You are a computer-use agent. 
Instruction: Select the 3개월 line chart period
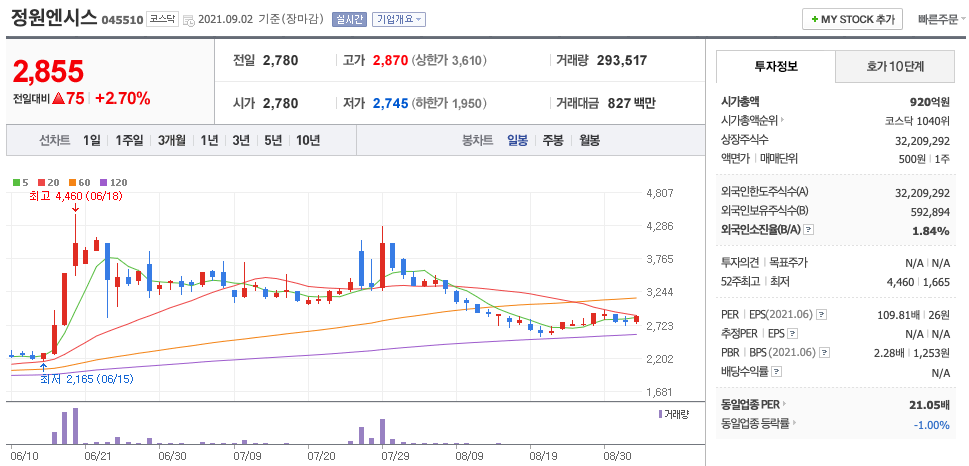tap(171, 140)
